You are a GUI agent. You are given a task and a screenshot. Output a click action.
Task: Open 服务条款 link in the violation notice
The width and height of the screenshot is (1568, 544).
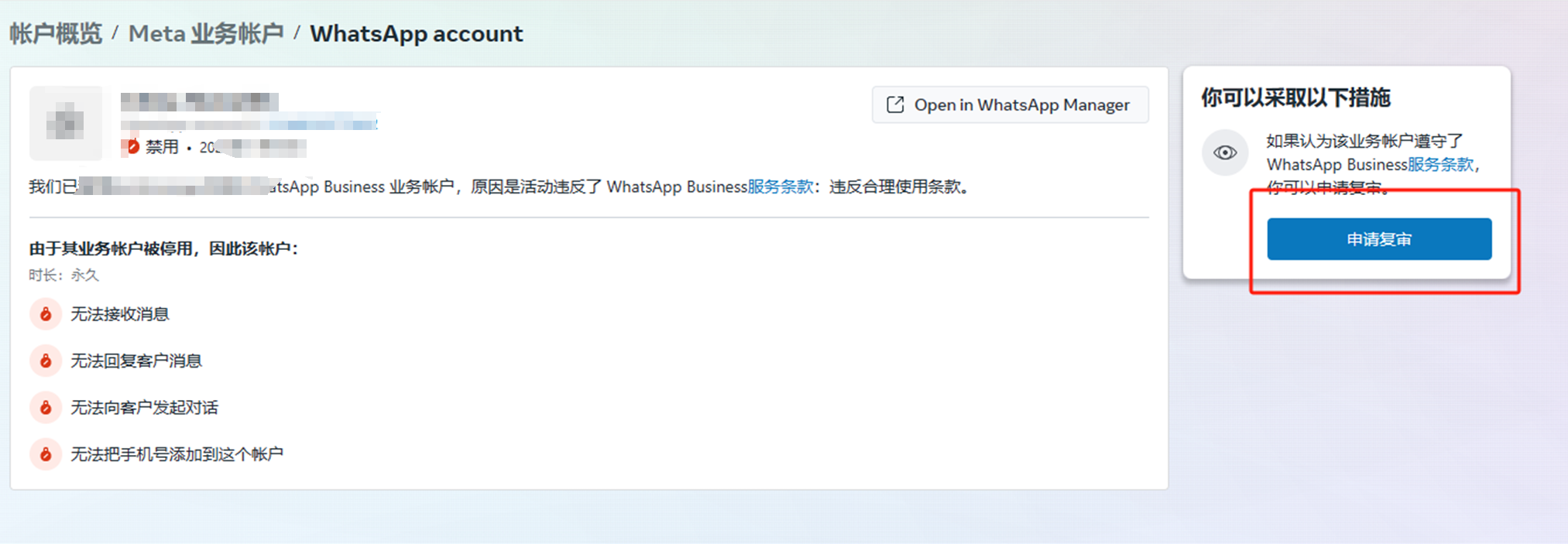[x=781, y=186]
